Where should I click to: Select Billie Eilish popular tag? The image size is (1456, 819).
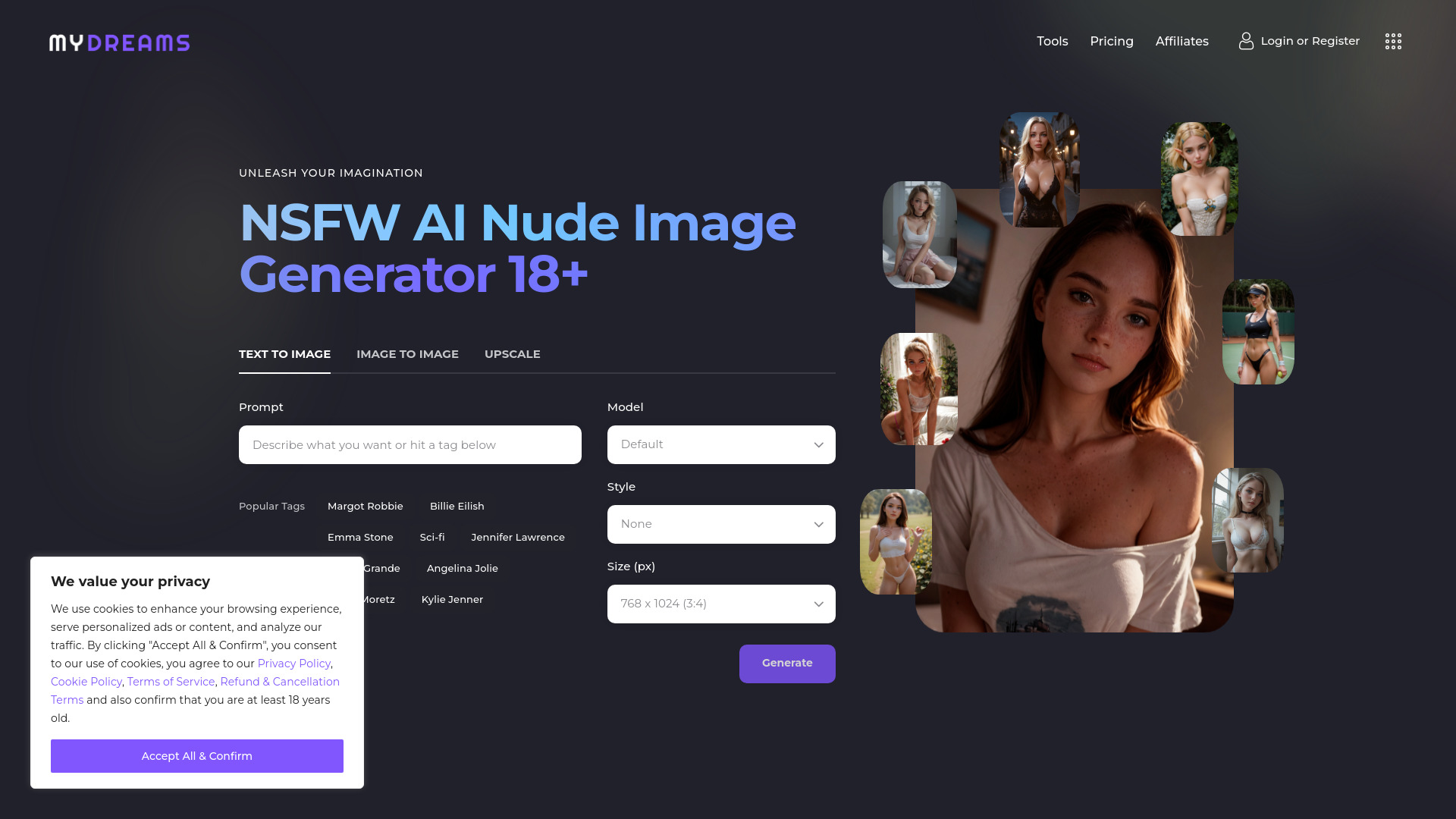(x=457, y=505)
